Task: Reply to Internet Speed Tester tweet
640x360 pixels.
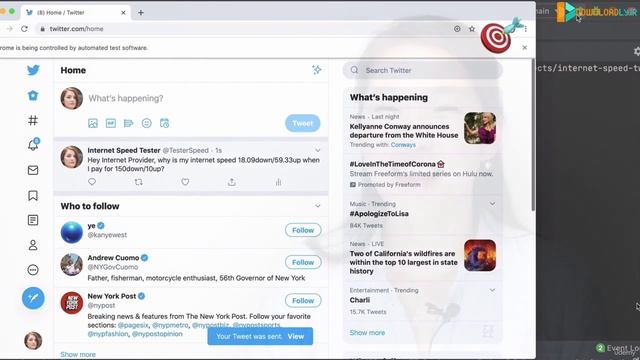Action: [x=92, y=182]
